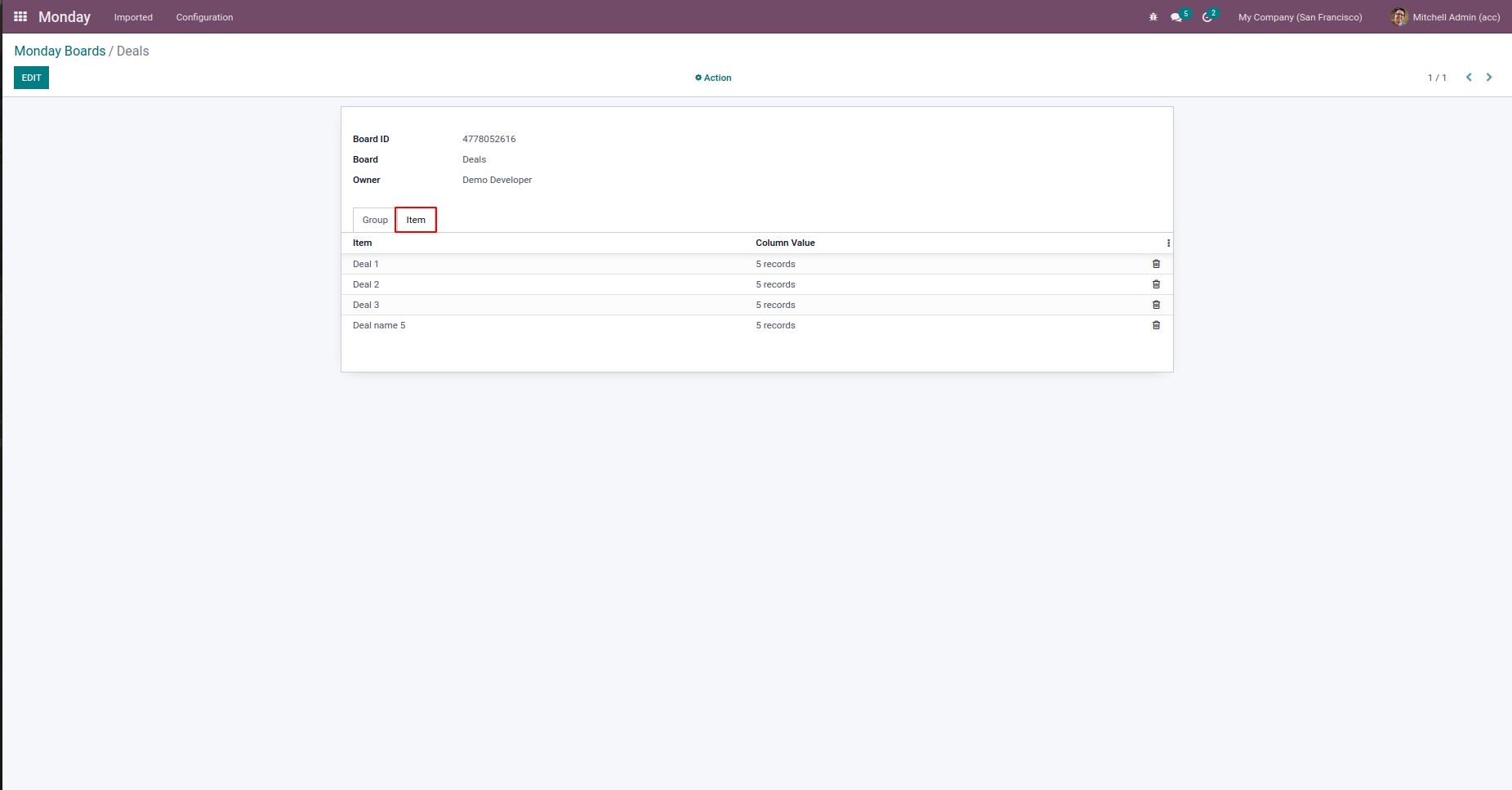Select the Item tab
This screenshot has width=1512, height=790.
(x=416, y=220)
